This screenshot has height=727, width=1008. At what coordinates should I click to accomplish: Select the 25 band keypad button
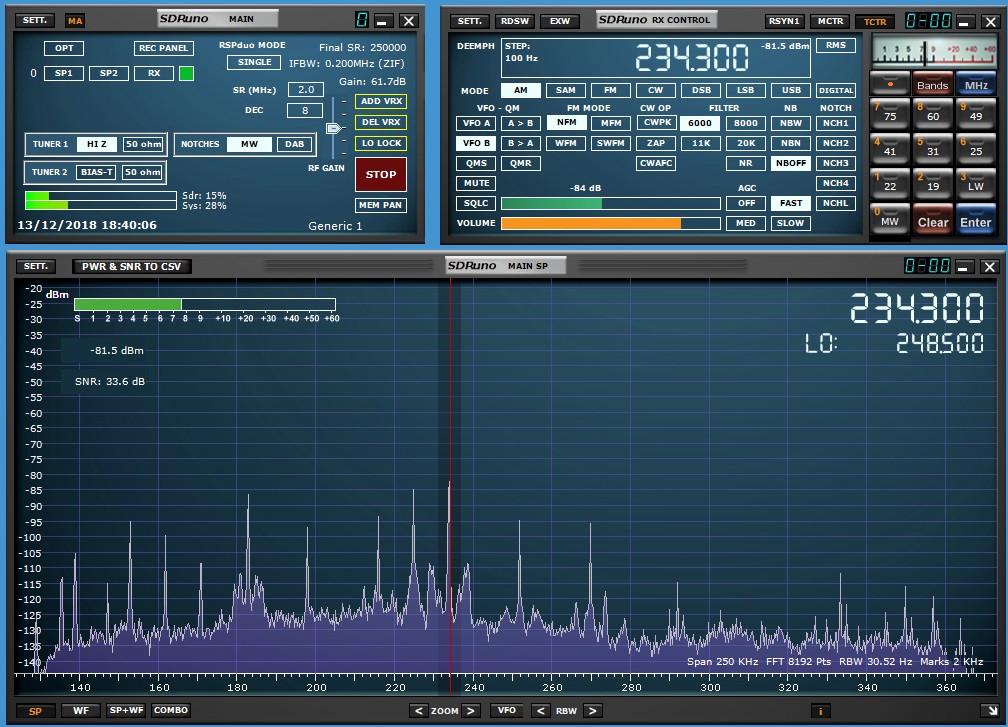(976, 149)
